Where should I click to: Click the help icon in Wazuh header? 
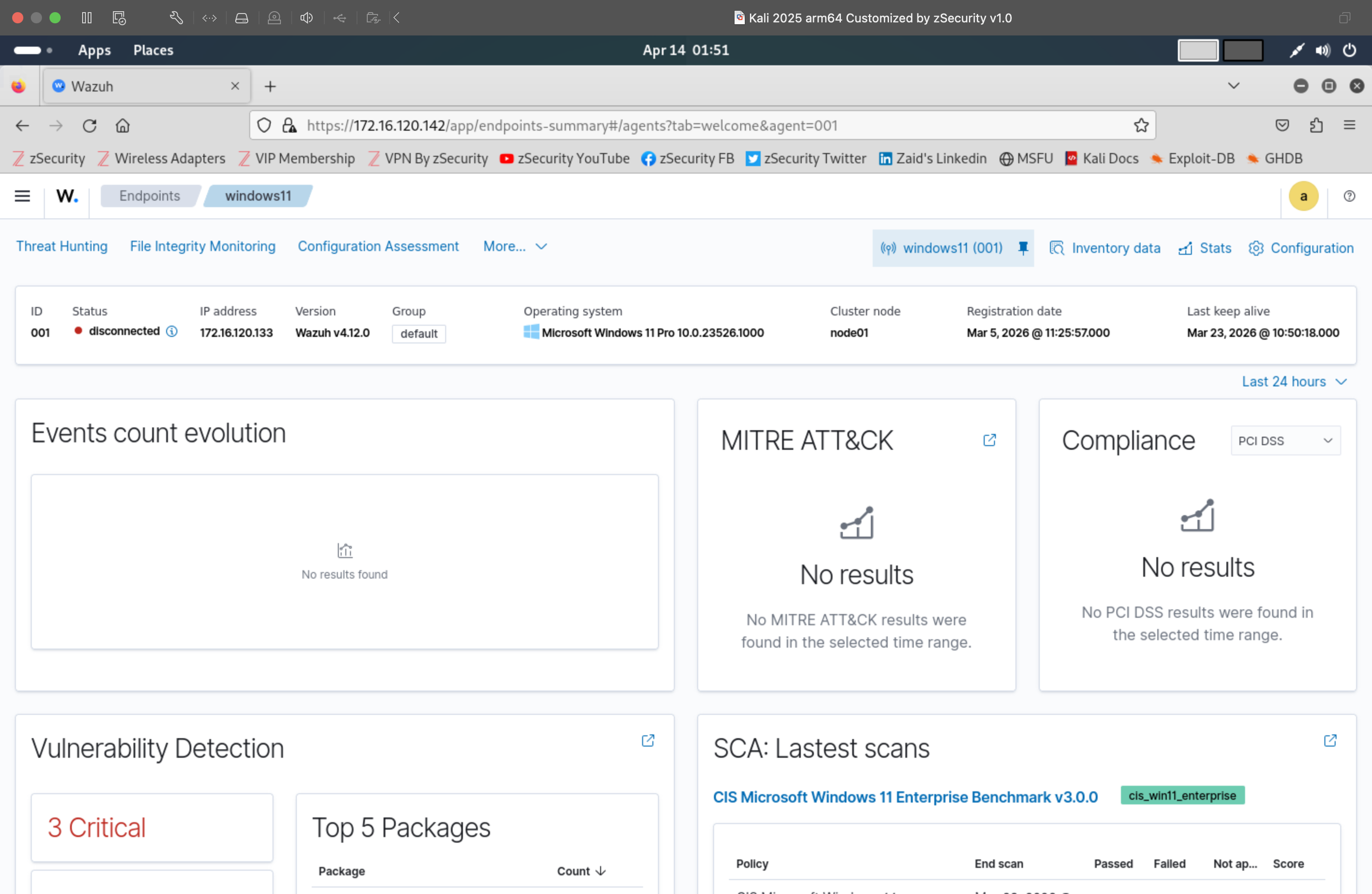(1349, 196)
